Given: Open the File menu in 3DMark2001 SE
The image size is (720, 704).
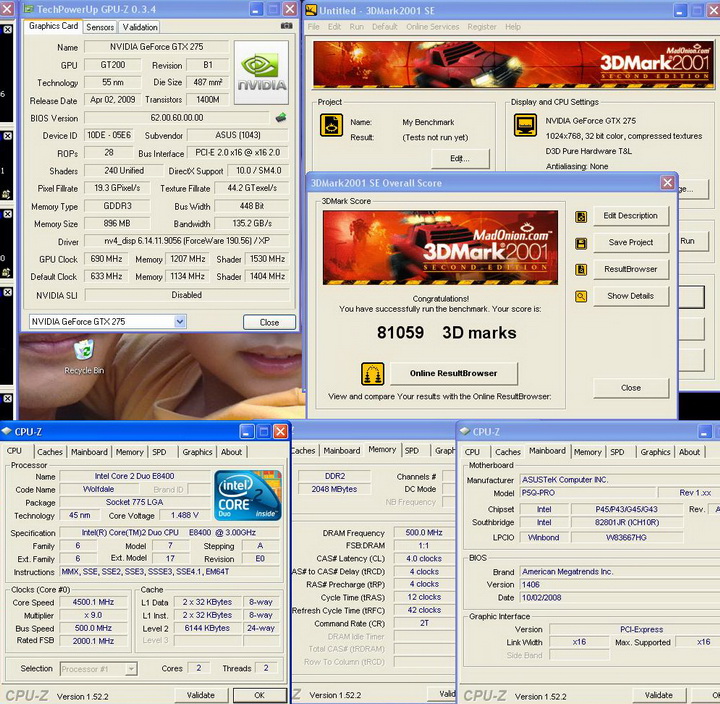Looking at the screenshot, I should 314,27.
